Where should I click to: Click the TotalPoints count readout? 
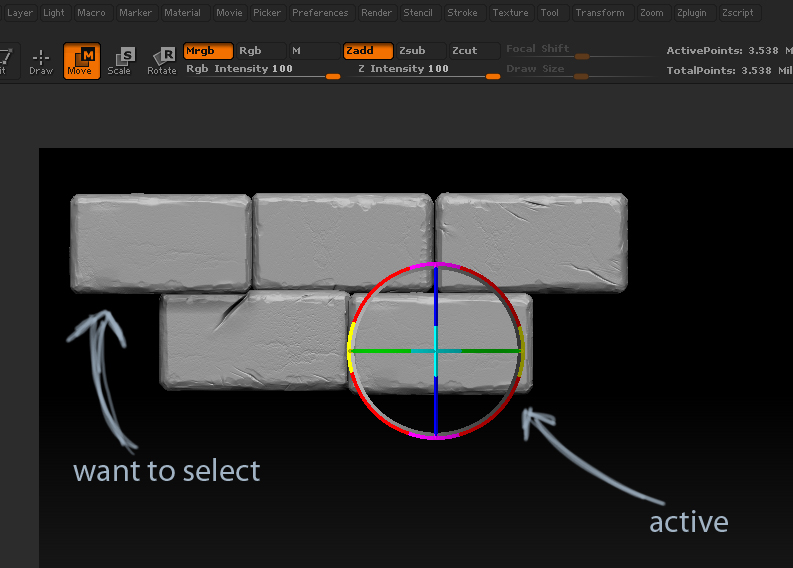click(x=729, y=70)
